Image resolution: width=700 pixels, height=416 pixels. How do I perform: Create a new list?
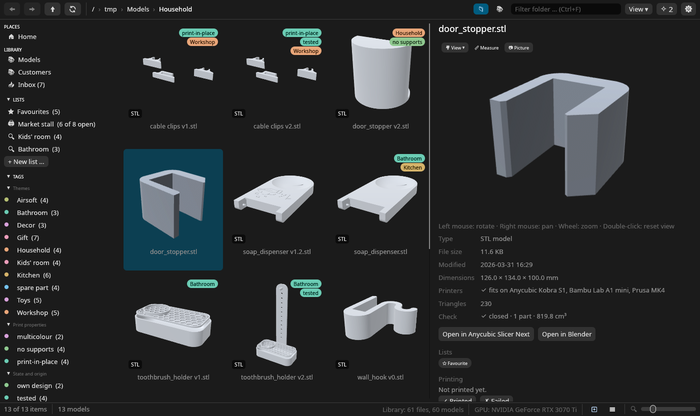tap(26, 162)
